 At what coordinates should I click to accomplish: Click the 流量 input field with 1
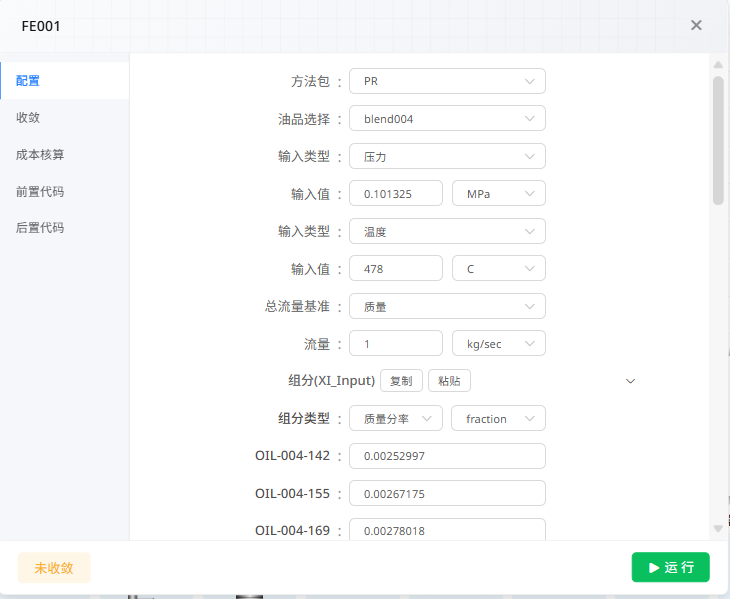pos(396,343)
